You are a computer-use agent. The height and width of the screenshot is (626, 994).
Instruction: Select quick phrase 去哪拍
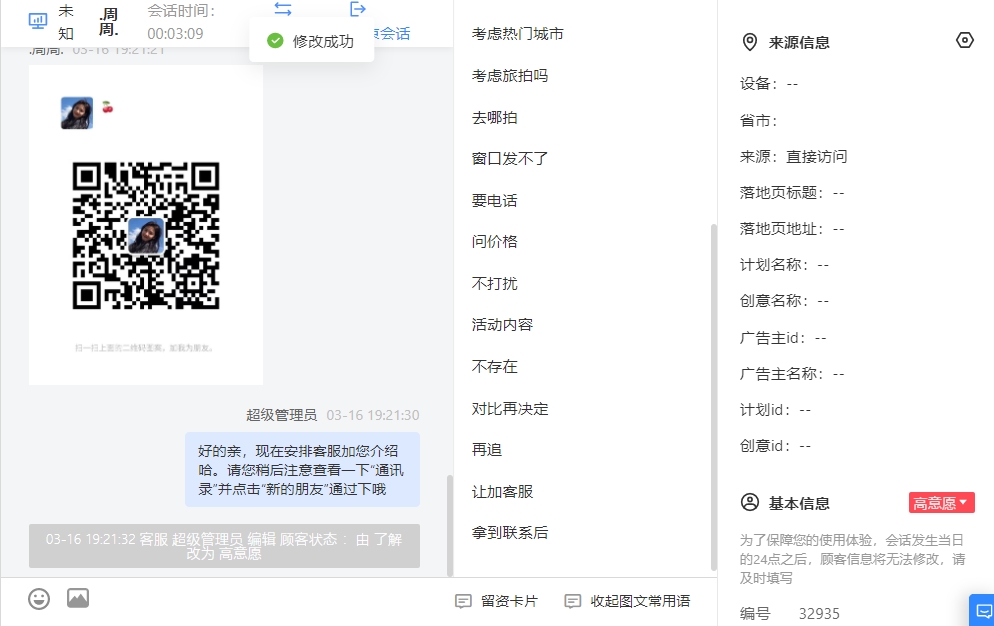click(494, 117)
